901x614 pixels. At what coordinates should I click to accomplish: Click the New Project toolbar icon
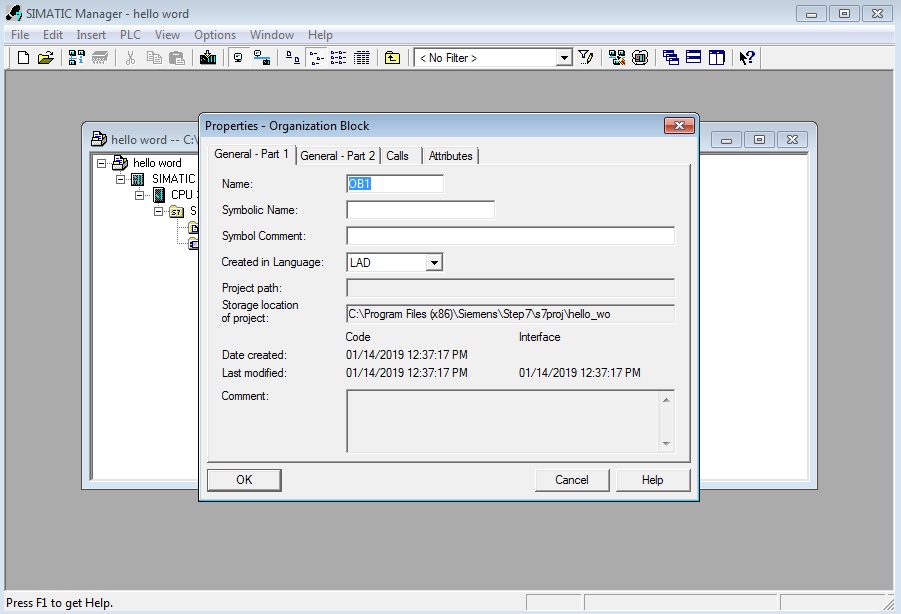[x=24, y=58]
